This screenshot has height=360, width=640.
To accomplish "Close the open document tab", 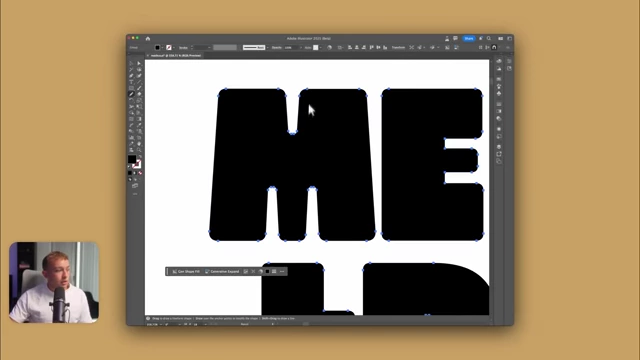I will [x=148, y=55].
